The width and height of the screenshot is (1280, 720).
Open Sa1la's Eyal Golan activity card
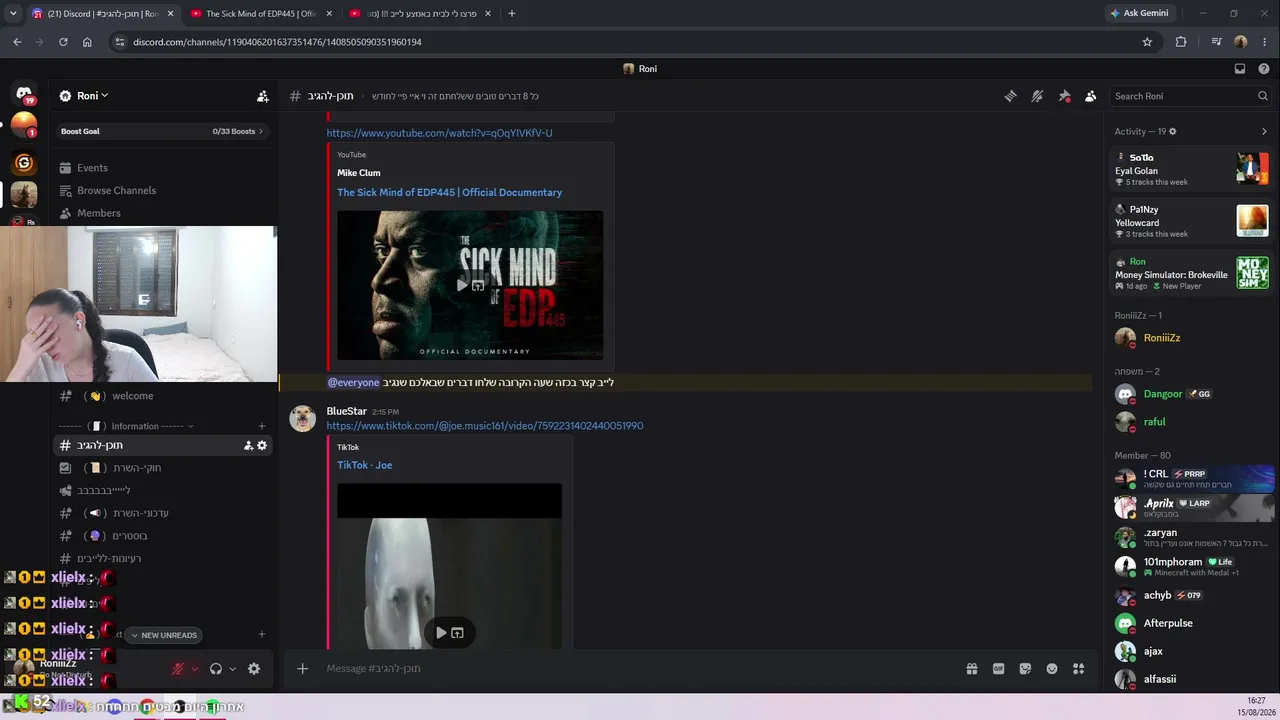pyautogui.click(x=1191, y=169)
